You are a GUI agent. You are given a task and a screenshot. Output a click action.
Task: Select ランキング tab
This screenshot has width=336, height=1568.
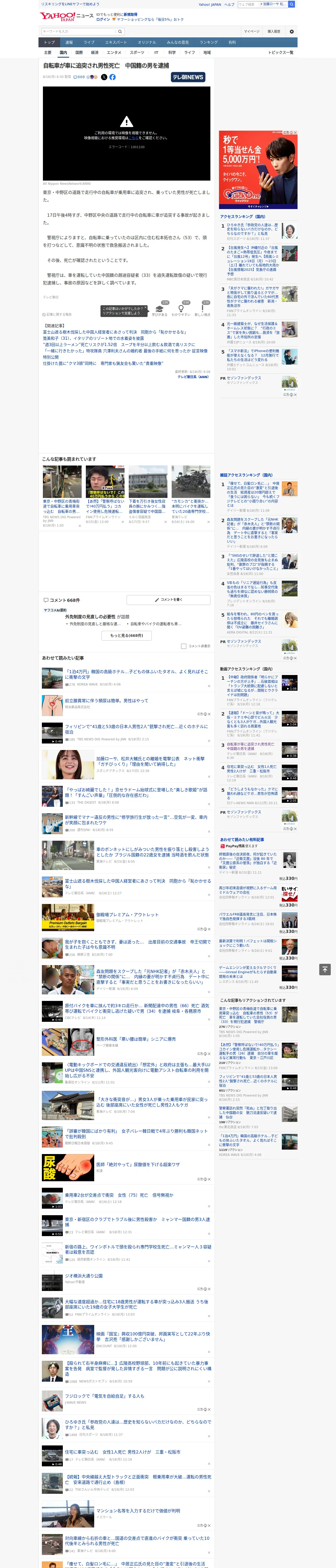[x=209, y=42]
